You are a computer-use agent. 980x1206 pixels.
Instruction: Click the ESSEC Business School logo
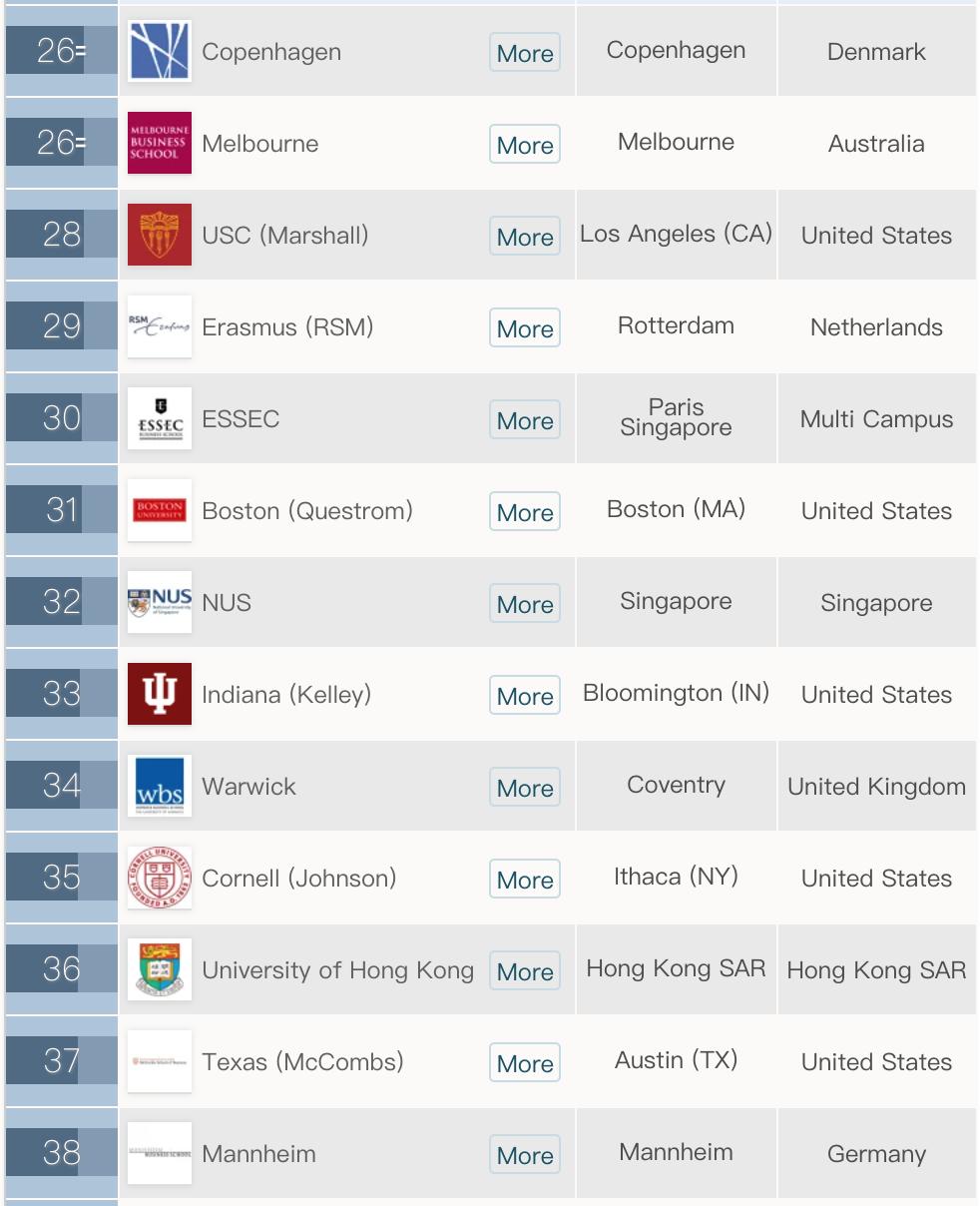(x=160, y=418)
